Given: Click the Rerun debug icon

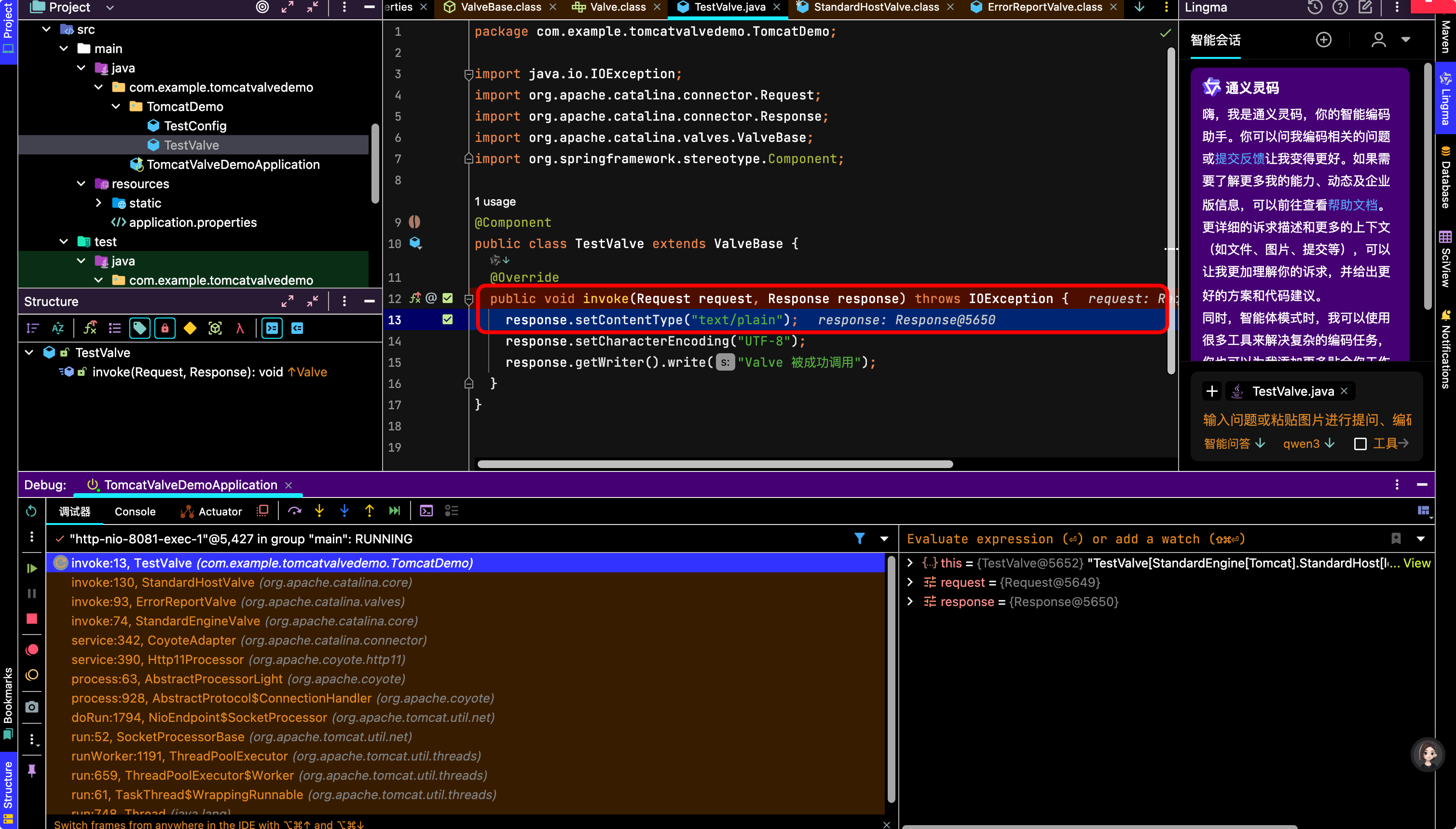Looking at the screenshot, I should tap(32, 511).
